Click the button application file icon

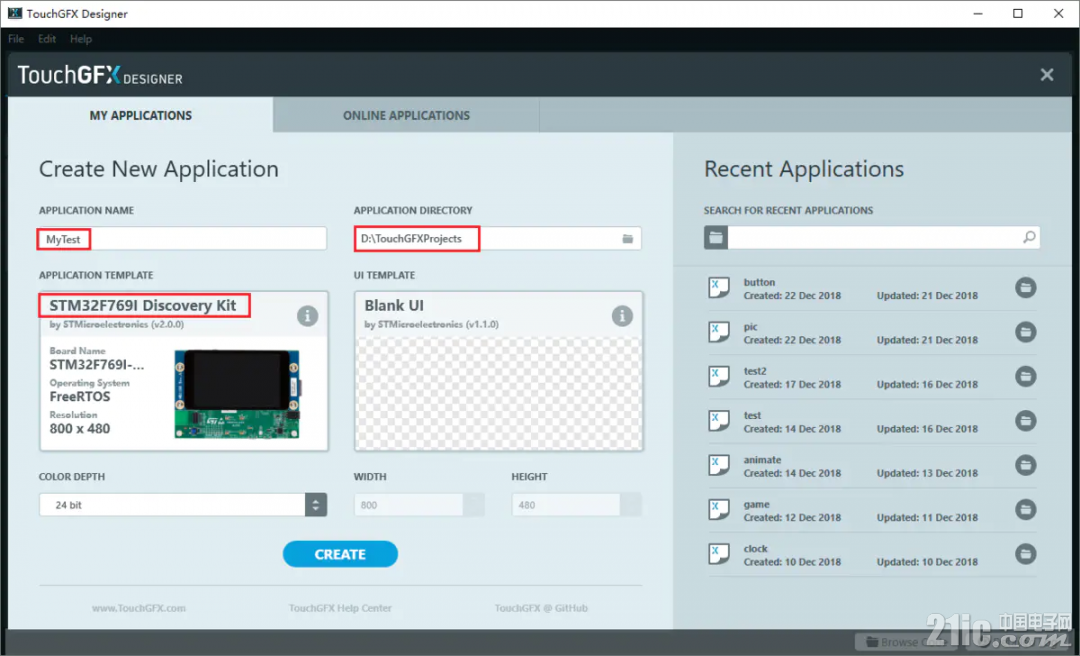point(718,287)
